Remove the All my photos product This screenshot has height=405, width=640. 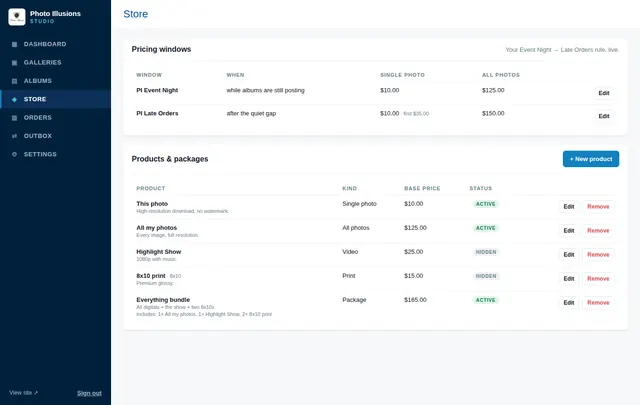[598, 231]
